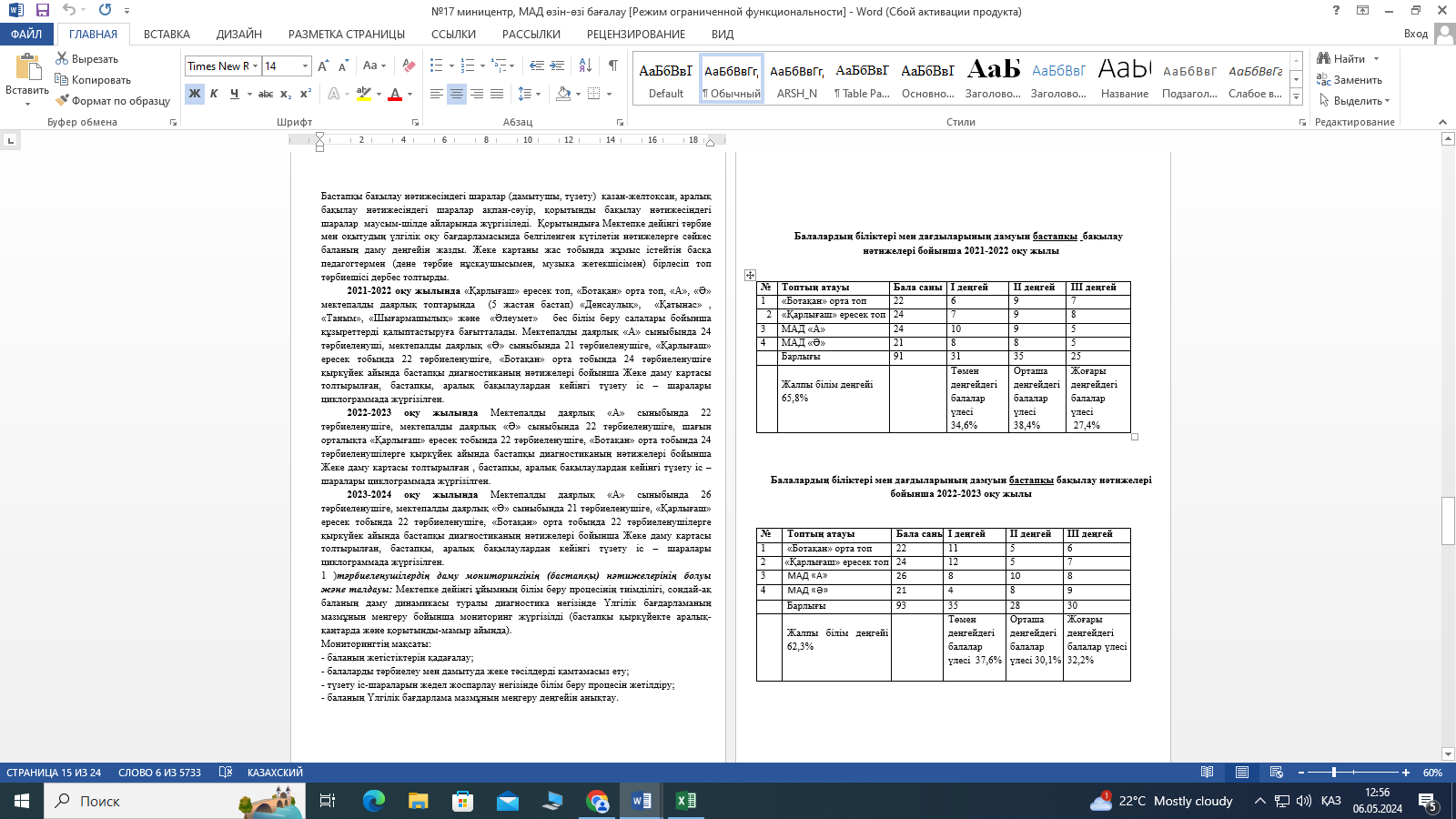Open shading paint bucket dropdown arrow
This screenshot has height=819, width=1456.
coord(579,94)
